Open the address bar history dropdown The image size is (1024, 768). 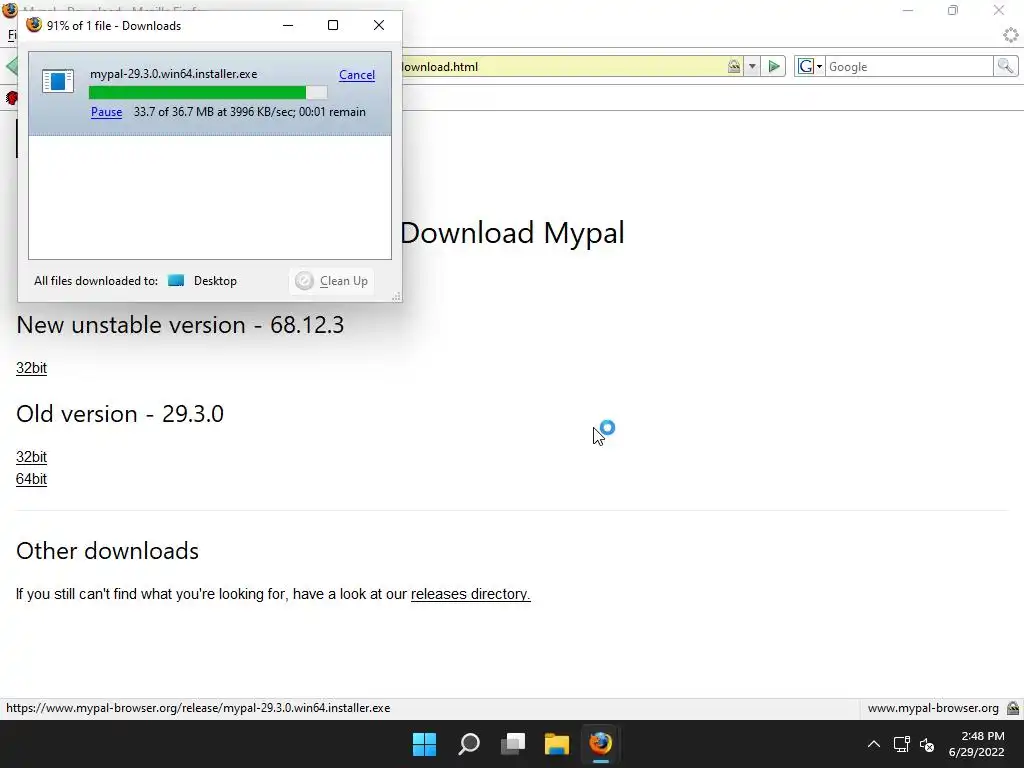[752, 67]
